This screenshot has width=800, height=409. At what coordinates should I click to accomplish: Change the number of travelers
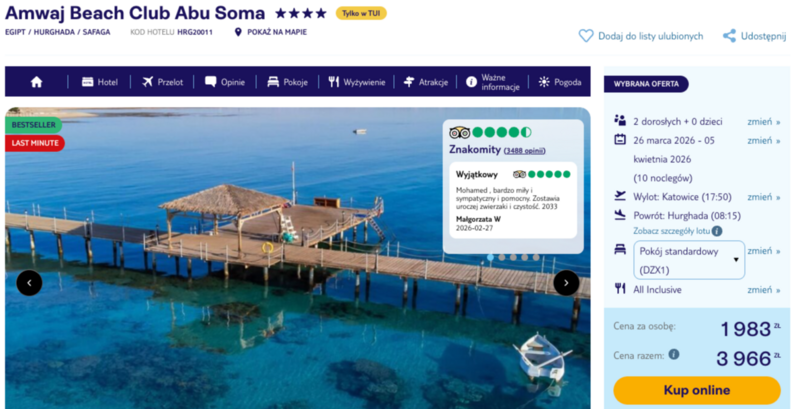[x=764, y=122]
